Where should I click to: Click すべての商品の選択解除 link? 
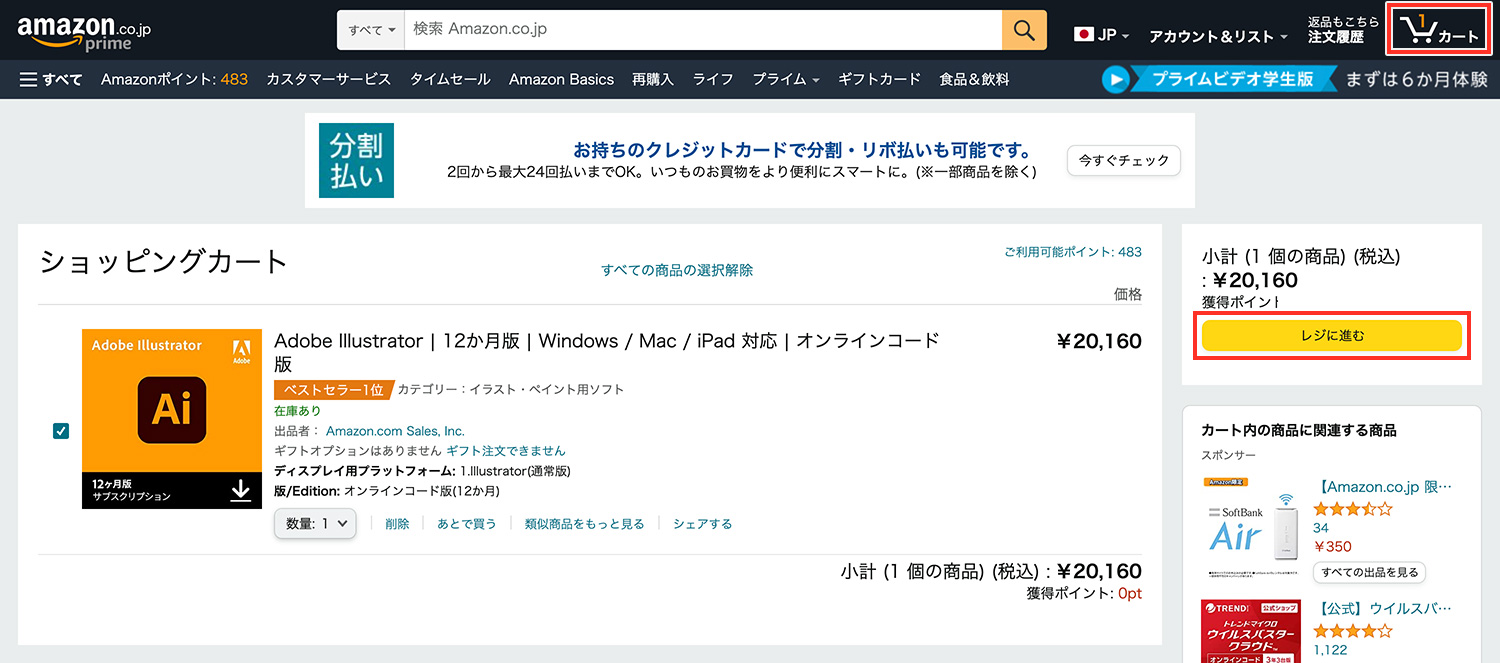point(677,270)
